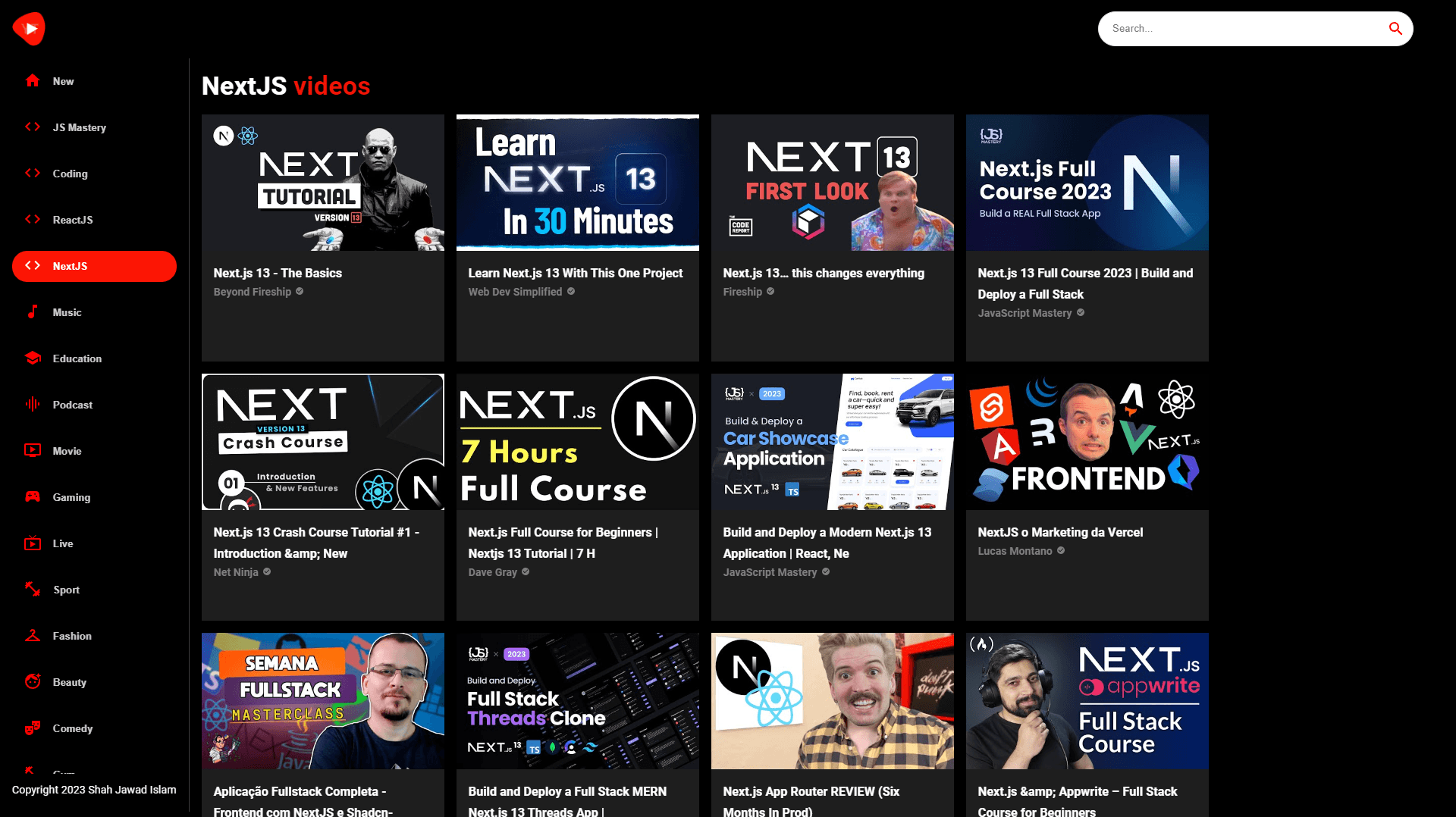Open the New category
1456x817 pixels.
pyautogui.click(x=94, y=81)
